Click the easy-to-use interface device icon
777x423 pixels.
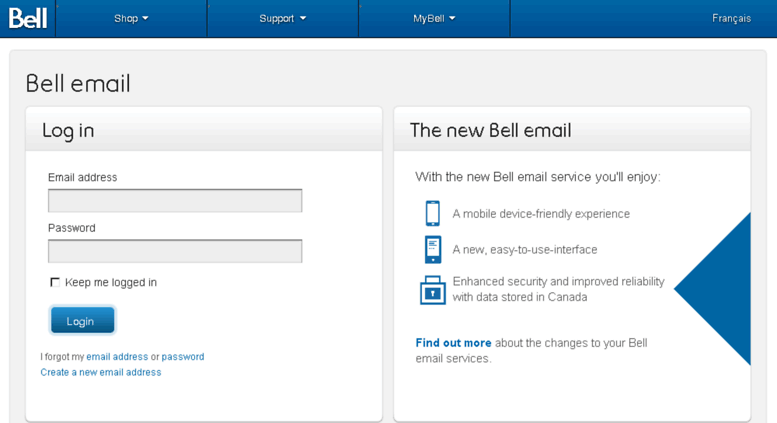point(433,249)
